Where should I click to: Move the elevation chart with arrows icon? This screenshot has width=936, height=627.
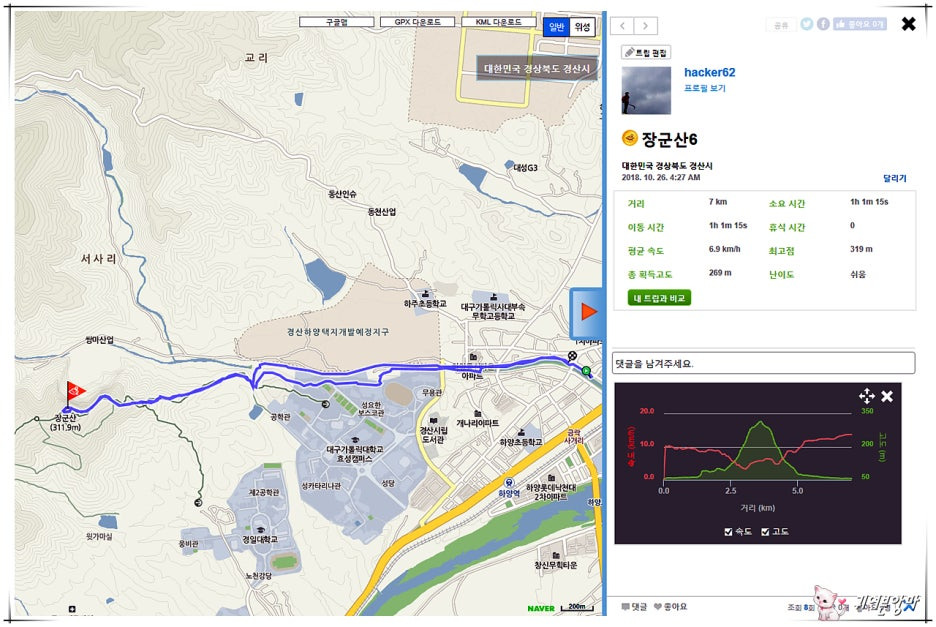coord(866,395)
